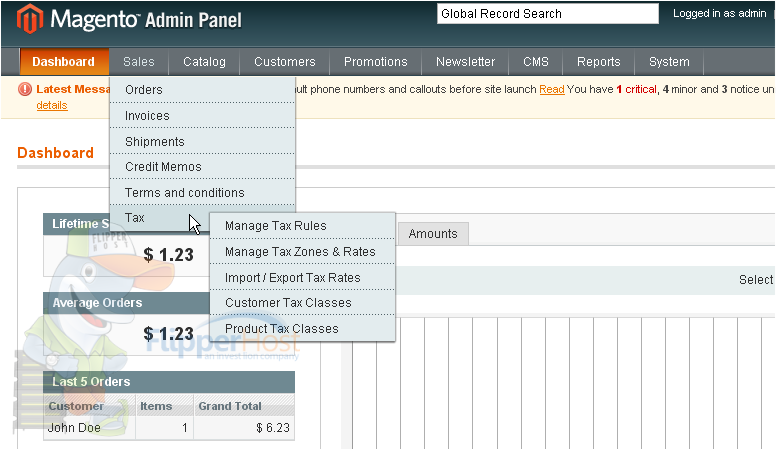Open the Customers menu
Screen dimensions: 776x450
click(285, 62)
